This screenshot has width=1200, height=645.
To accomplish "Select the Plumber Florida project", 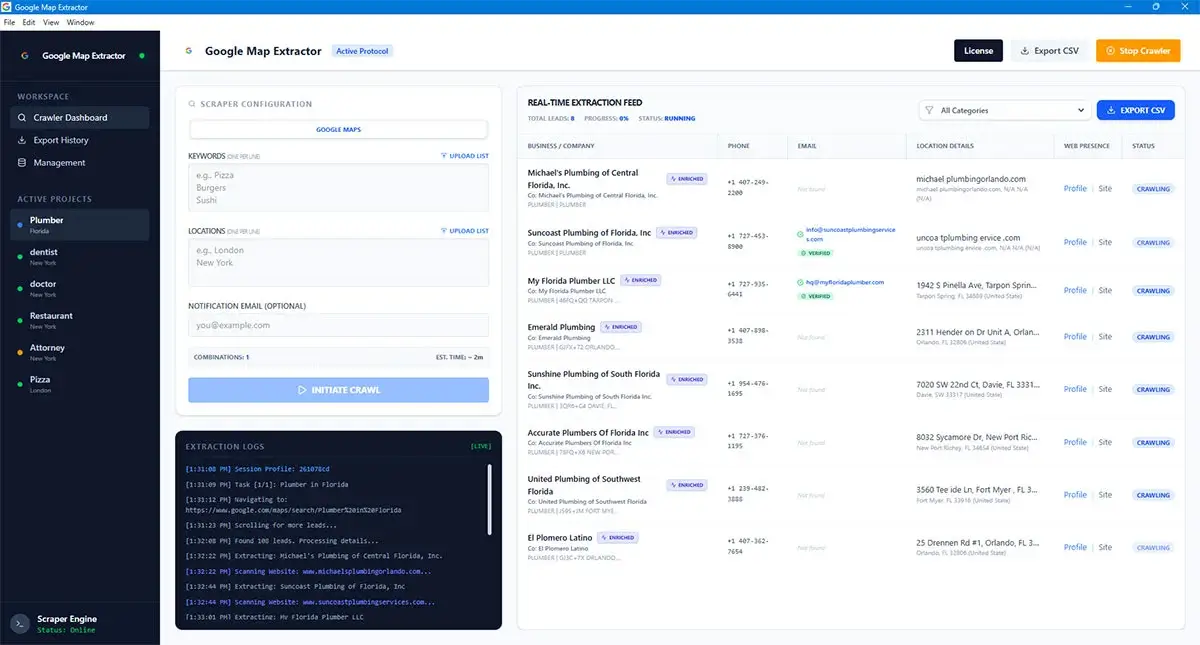I will 80,225.
